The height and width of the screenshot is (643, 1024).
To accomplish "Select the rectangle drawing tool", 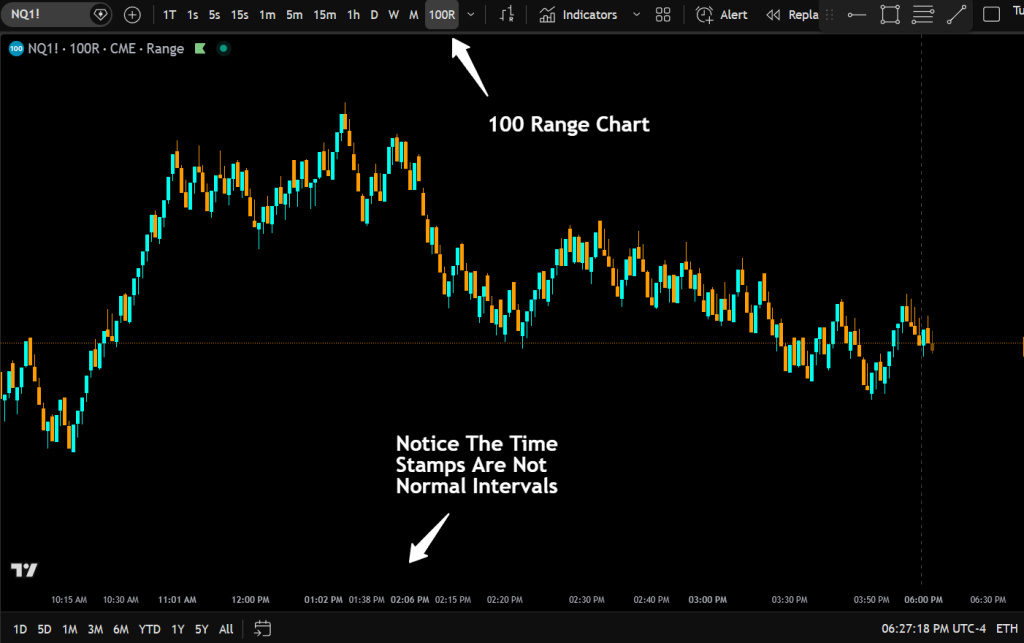I will pos(890,14).
